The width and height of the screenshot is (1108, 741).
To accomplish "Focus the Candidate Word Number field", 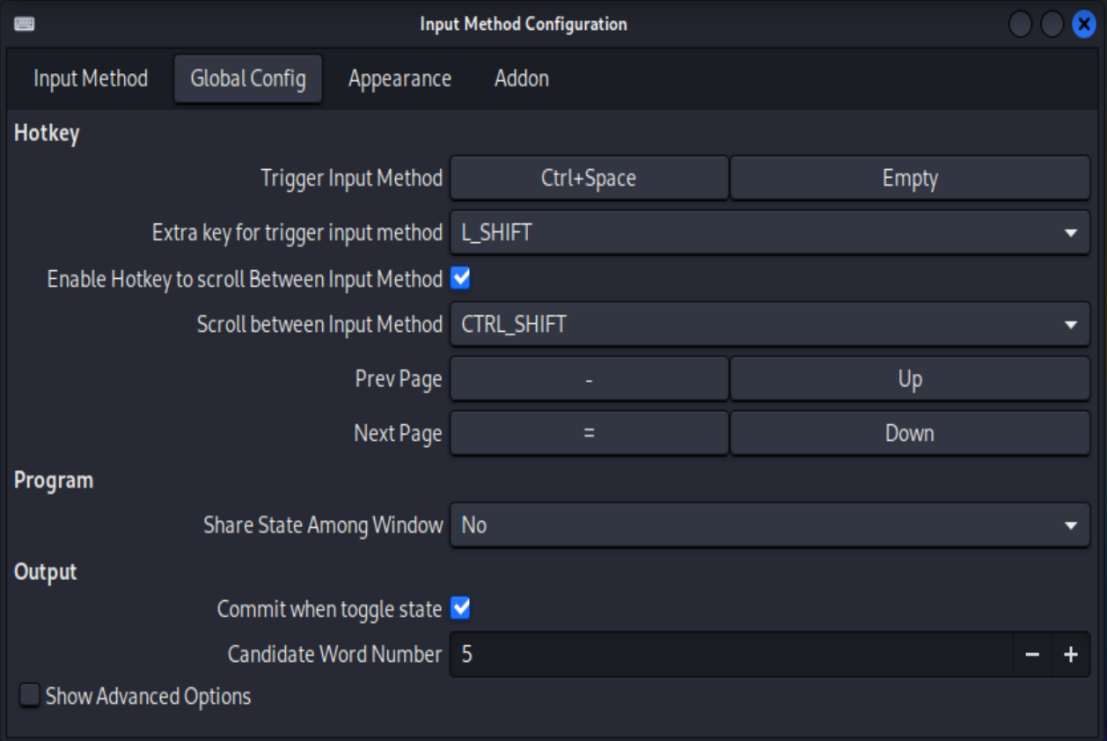I will pos(731,655).
